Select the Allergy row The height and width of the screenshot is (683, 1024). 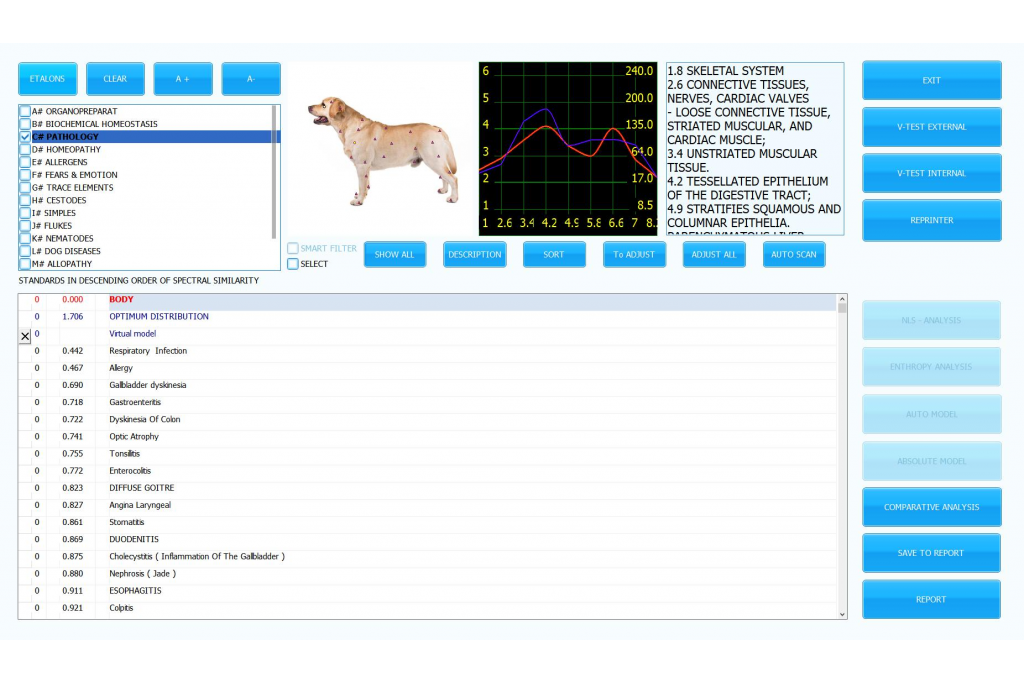(428, 368)
